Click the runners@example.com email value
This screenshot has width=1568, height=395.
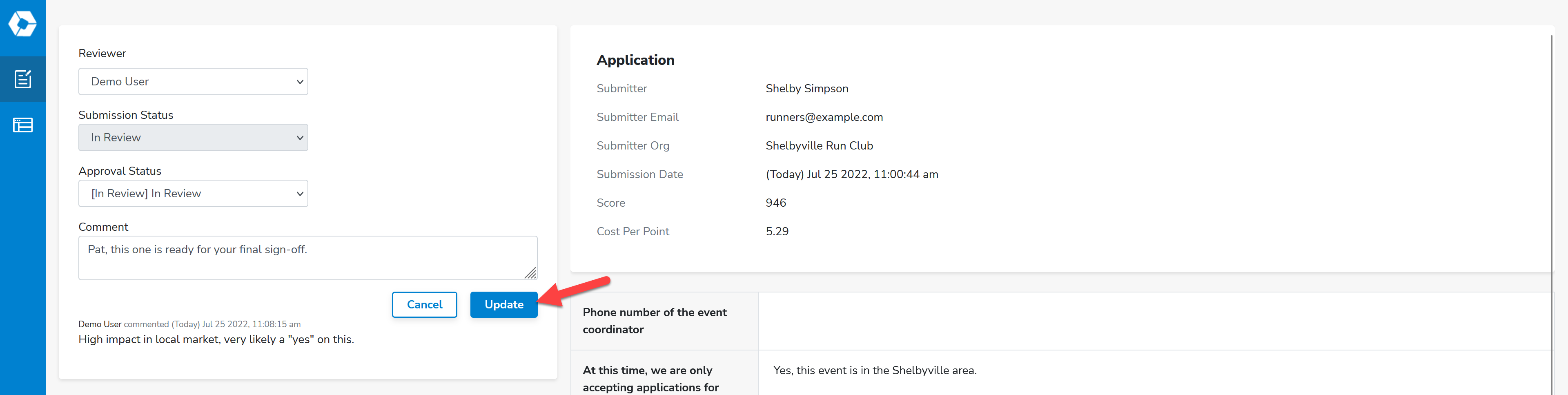pyautogui.click(x=824, y=117)
